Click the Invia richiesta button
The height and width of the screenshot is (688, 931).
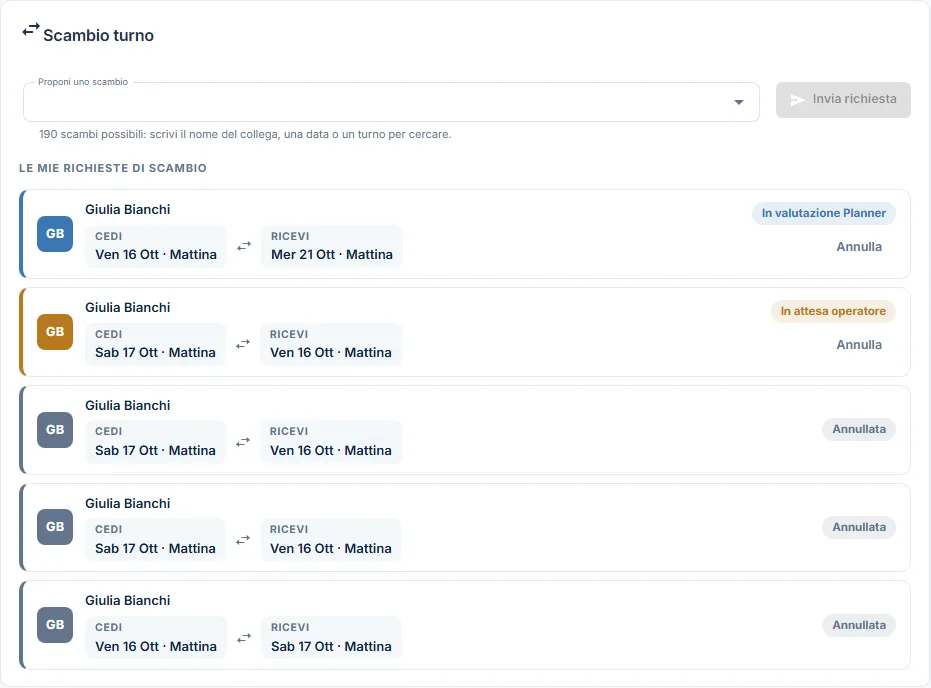pos(843,100)
